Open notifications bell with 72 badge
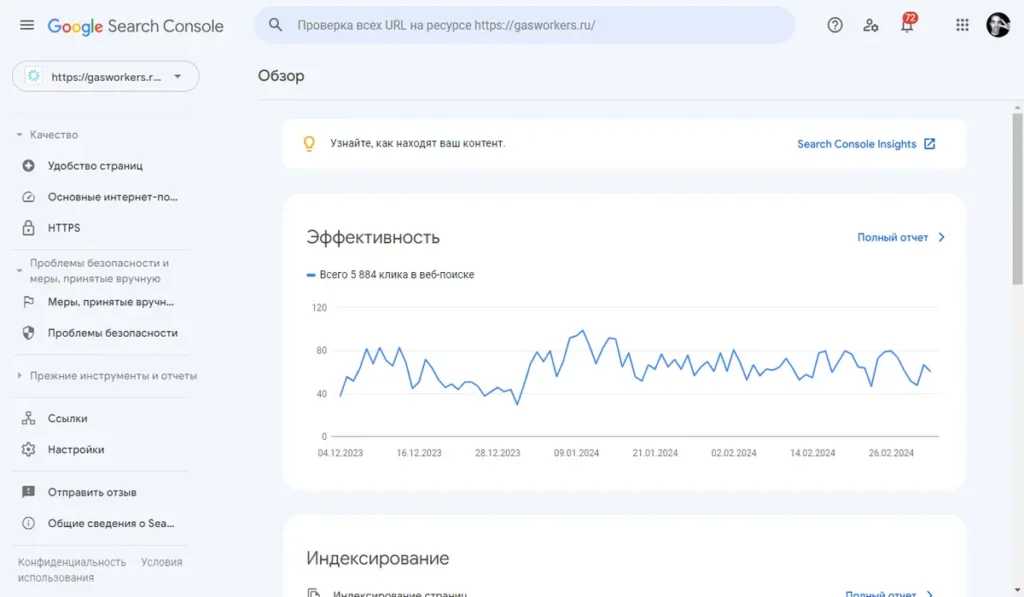This screenshot has width=1024, height=597. (x=907, y=26)
